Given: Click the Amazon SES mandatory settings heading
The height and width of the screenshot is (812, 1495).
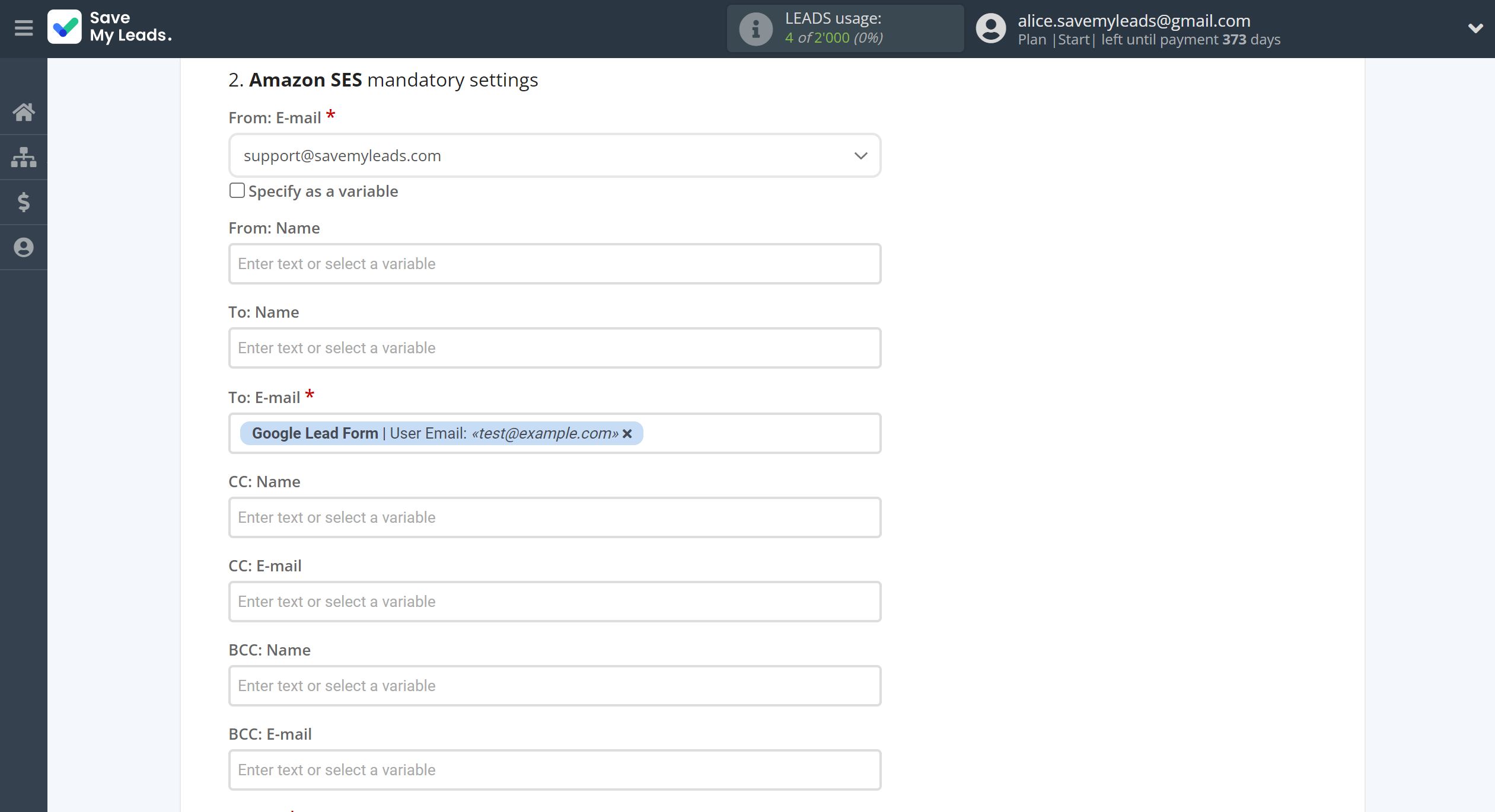Looking at the screenshot, I should (x=383, y=79).
